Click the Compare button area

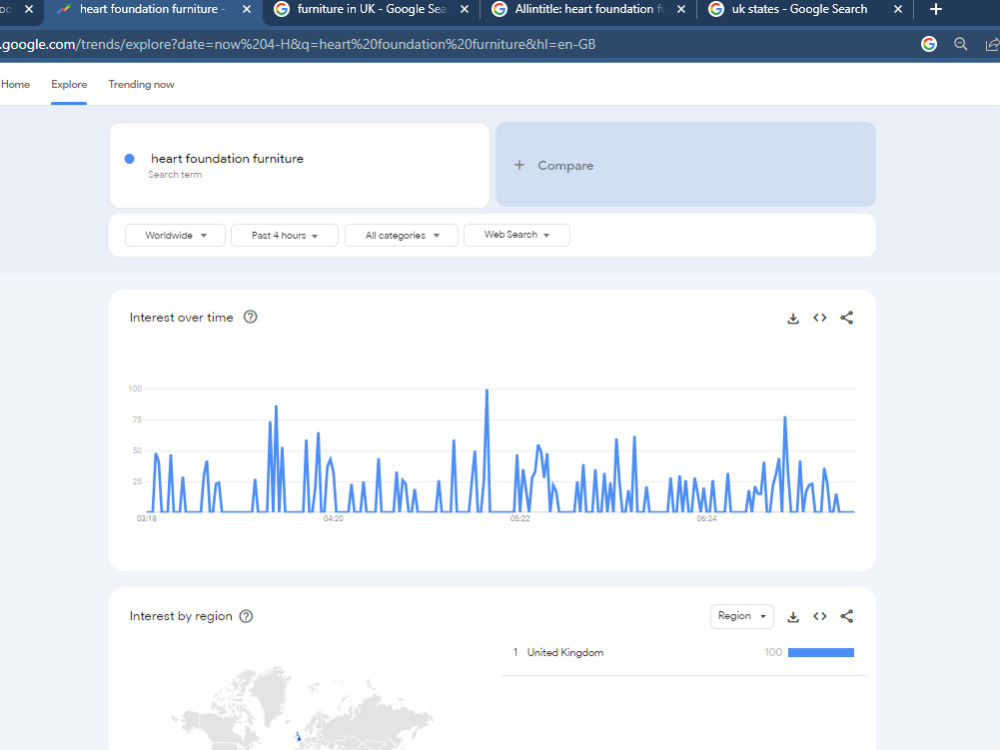tap(686, 165)
